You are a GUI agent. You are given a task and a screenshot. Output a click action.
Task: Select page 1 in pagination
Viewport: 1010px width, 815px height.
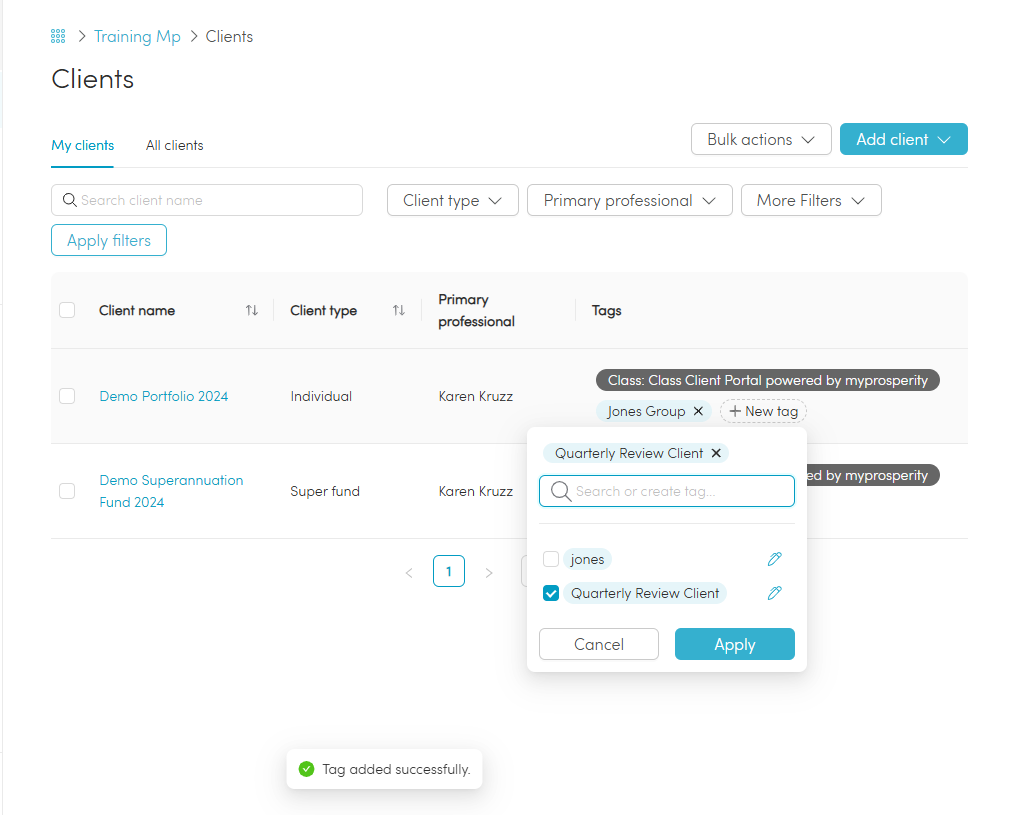pos(449,571)
